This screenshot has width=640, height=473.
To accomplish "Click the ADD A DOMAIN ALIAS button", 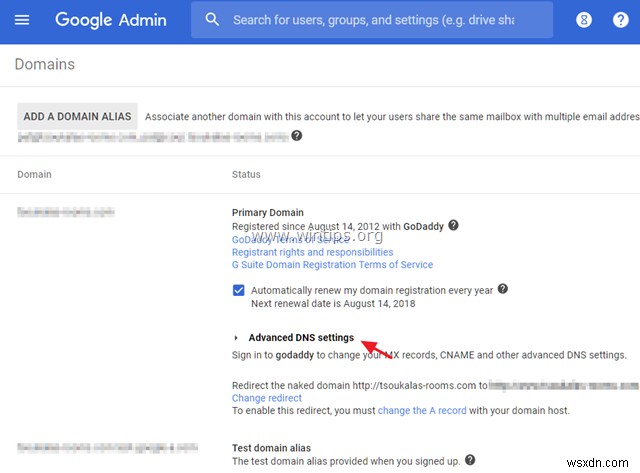I will [77, 116].
